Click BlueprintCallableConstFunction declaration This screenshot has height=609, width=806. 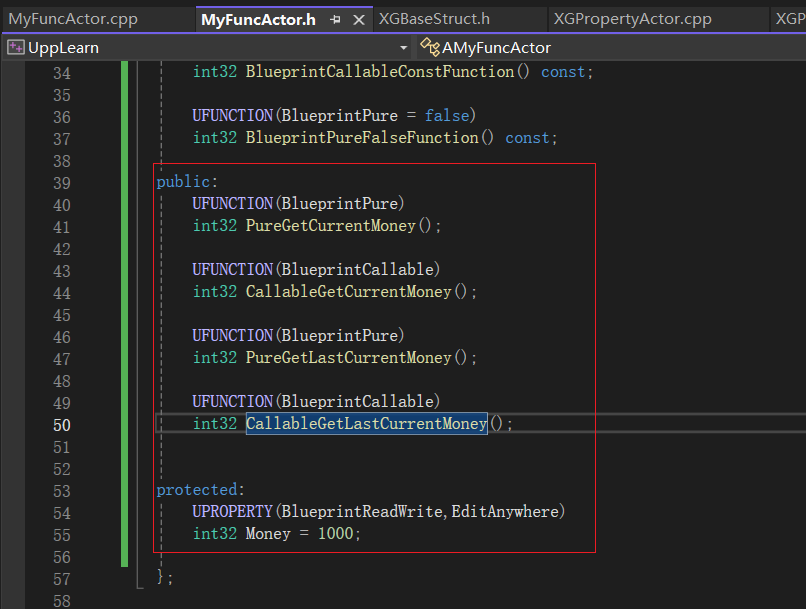pyautogui.click(x=380, y=71)
